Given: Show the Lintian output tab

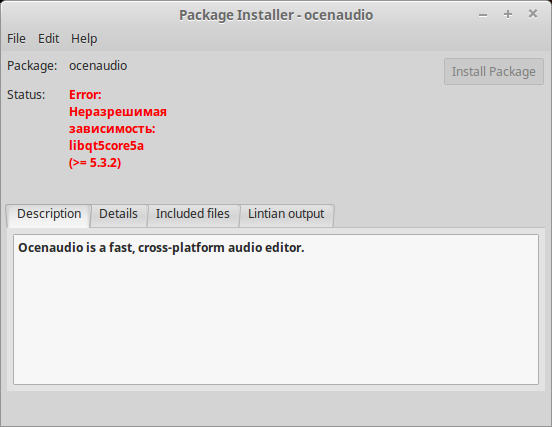Looking at the screenshot, I should click(286, 214).
